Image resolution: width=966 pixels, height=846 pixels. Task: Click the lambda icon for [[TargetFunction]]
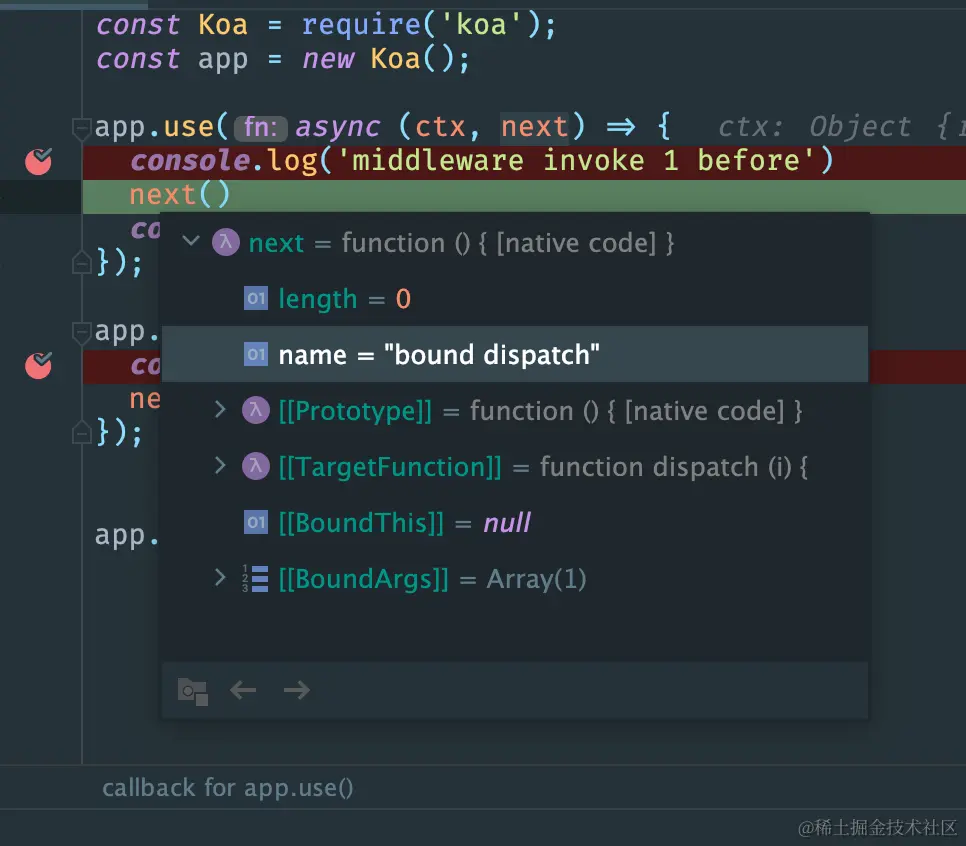point(256,466)
